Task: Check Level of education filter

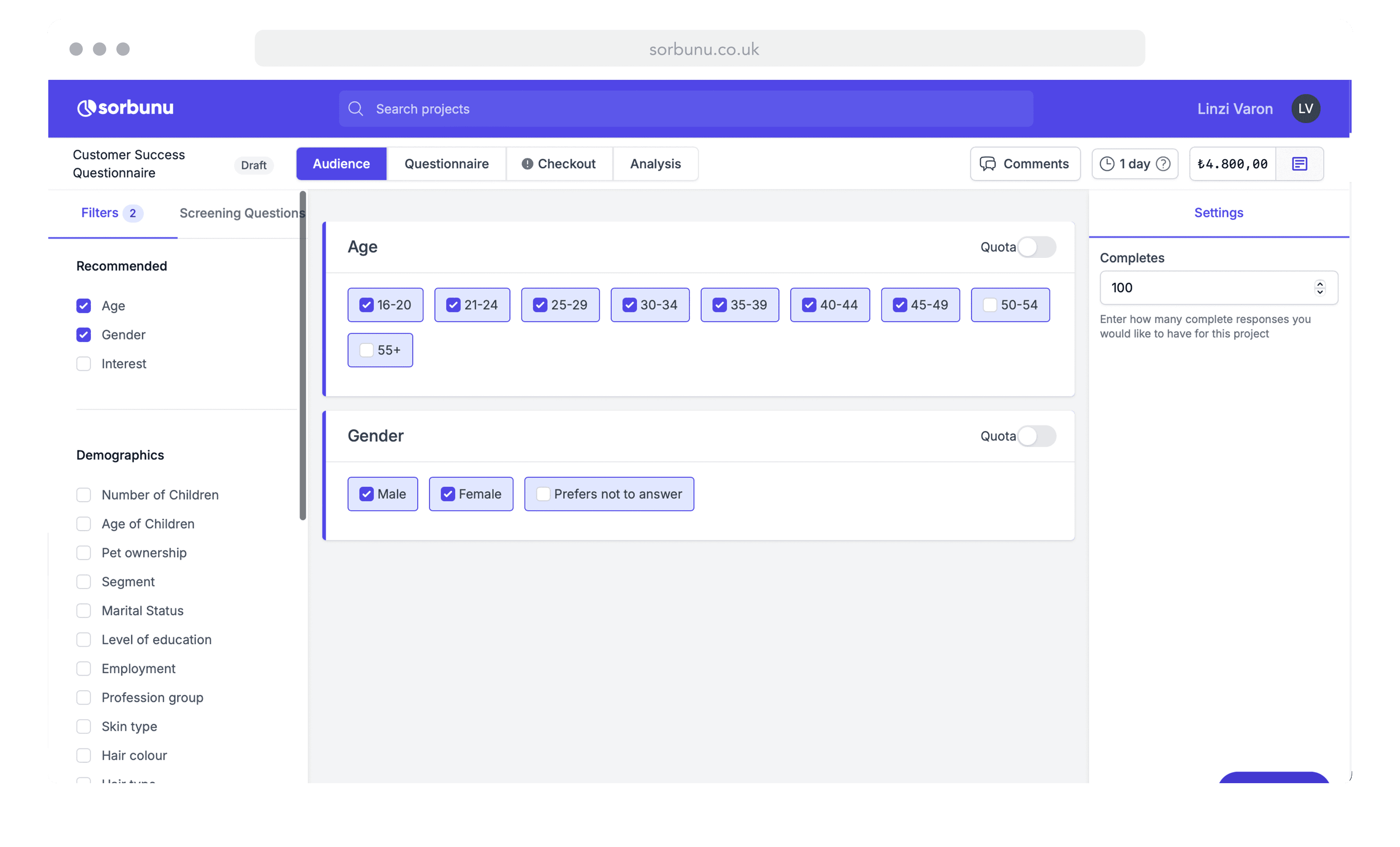Action: click(x=84, y=640)
